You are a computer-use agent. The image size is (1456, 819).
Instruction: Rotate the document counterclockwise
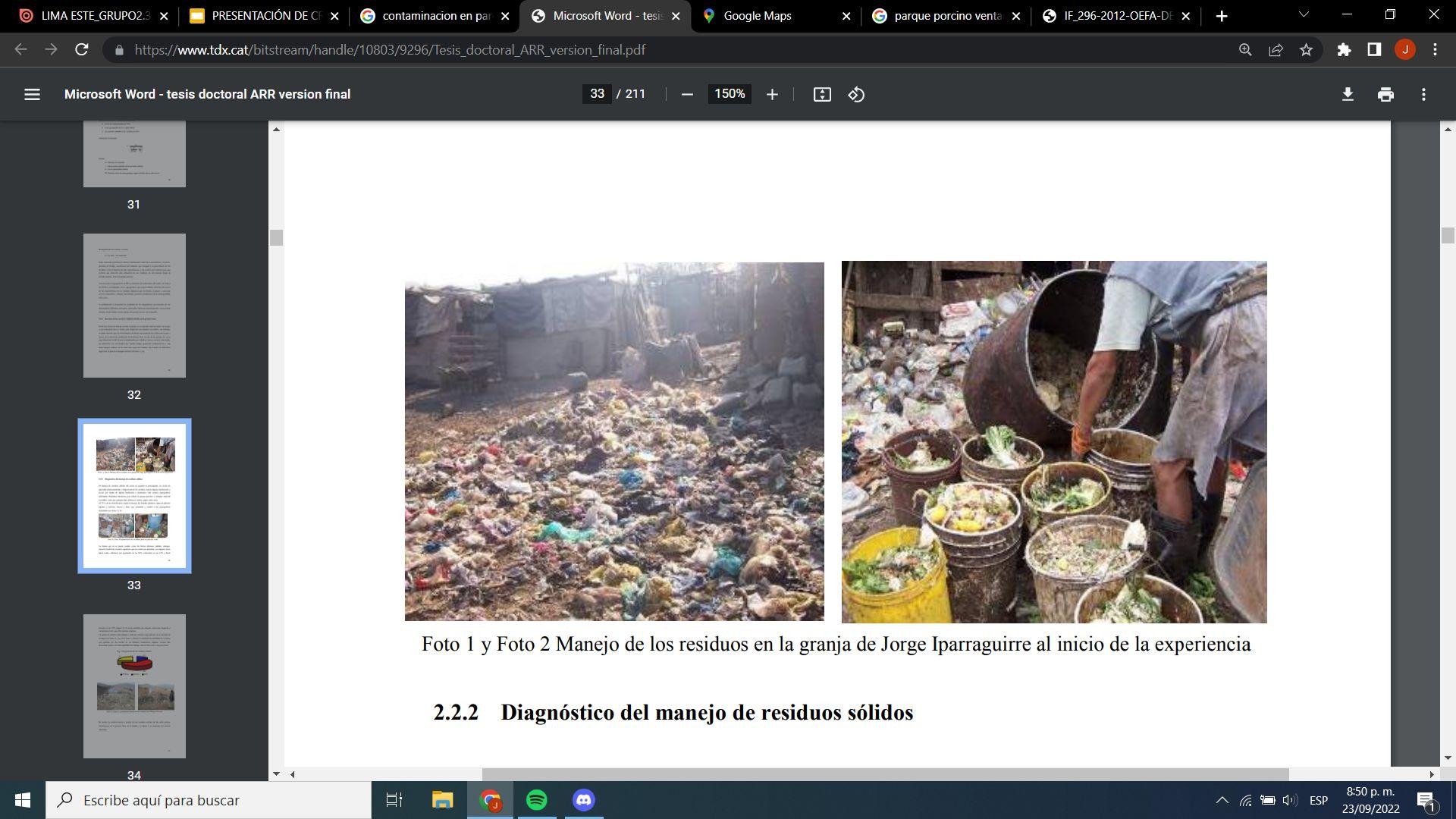pos(856,94)
